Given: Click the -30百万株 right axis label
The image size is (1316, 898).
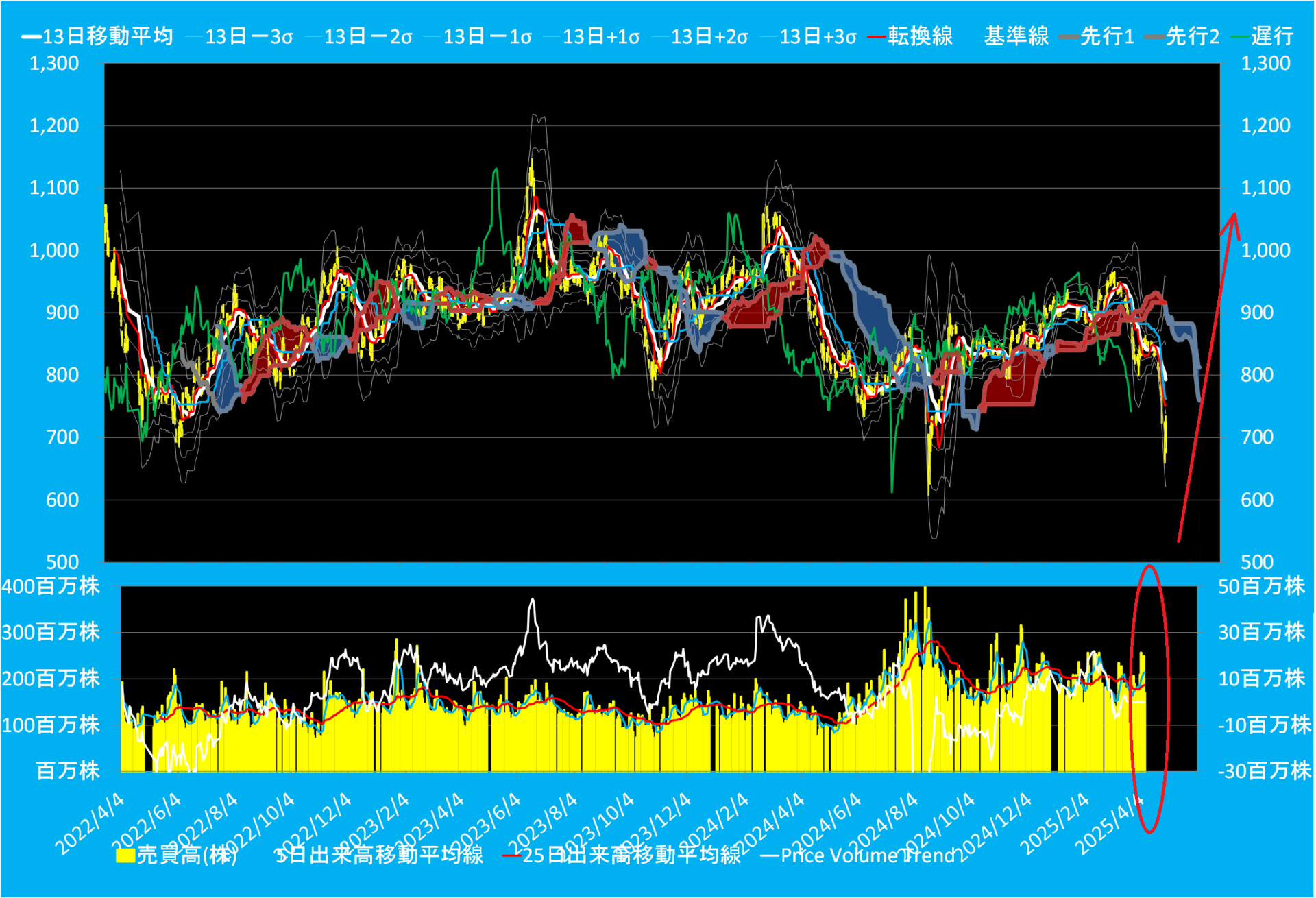Looking at the screenshot, I should pyautogui.click(x=1265, y=770).
